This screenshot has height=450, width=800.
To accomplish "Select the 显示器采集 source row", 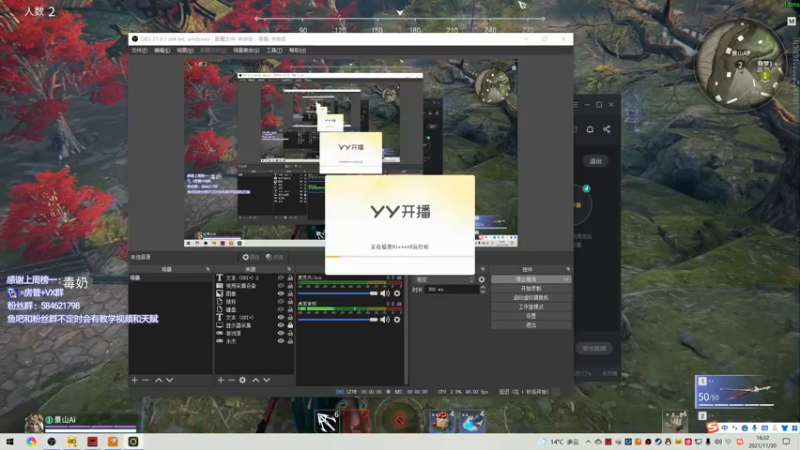I will [x=254, y=325].
